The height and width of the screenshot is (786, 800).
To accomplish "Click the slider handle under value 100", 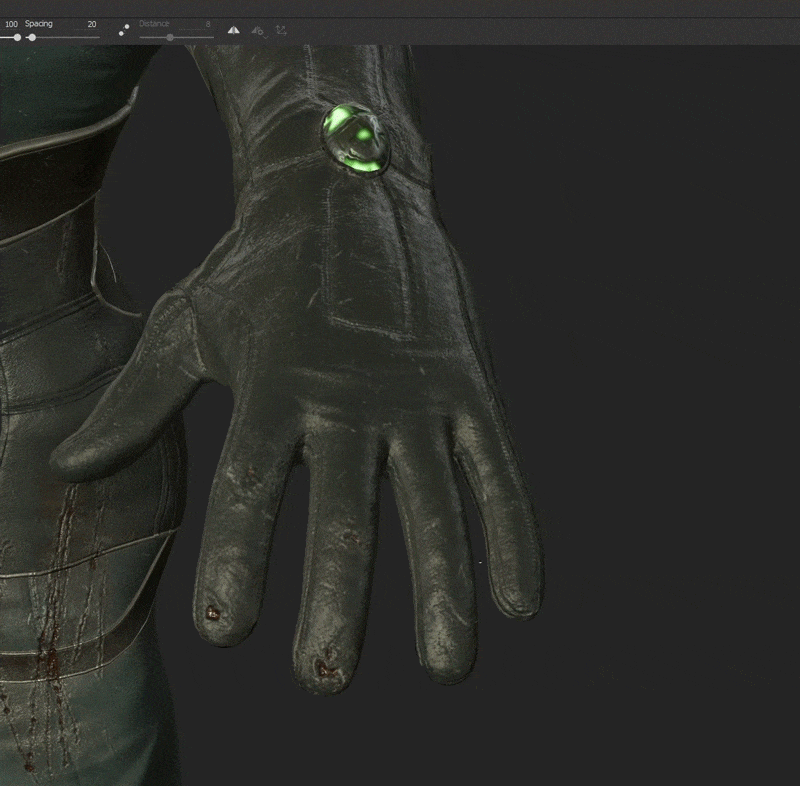I will coord(17,37).
